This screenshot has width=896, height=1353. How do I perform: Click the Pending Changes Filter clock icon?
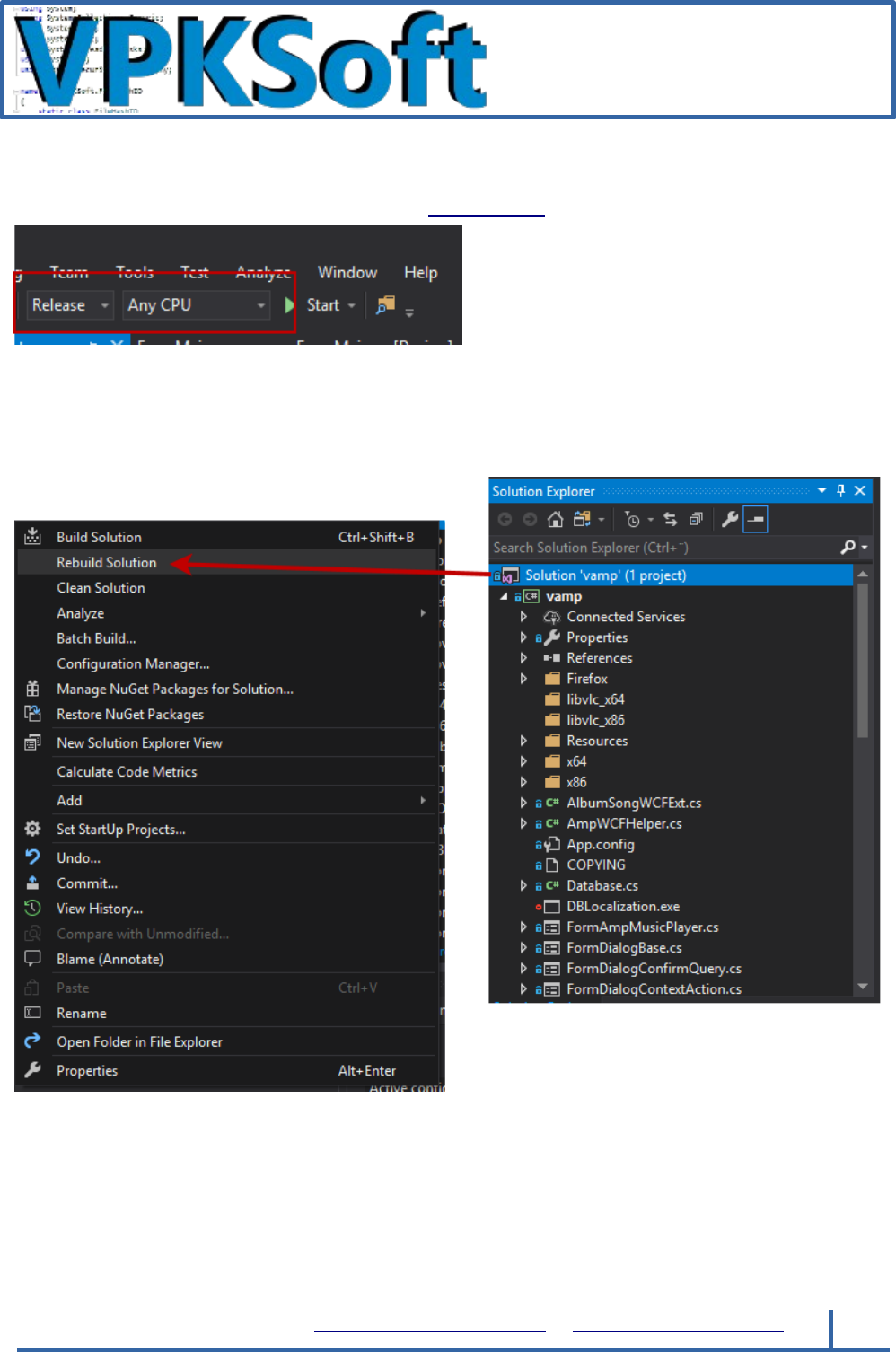coord(633,519)
